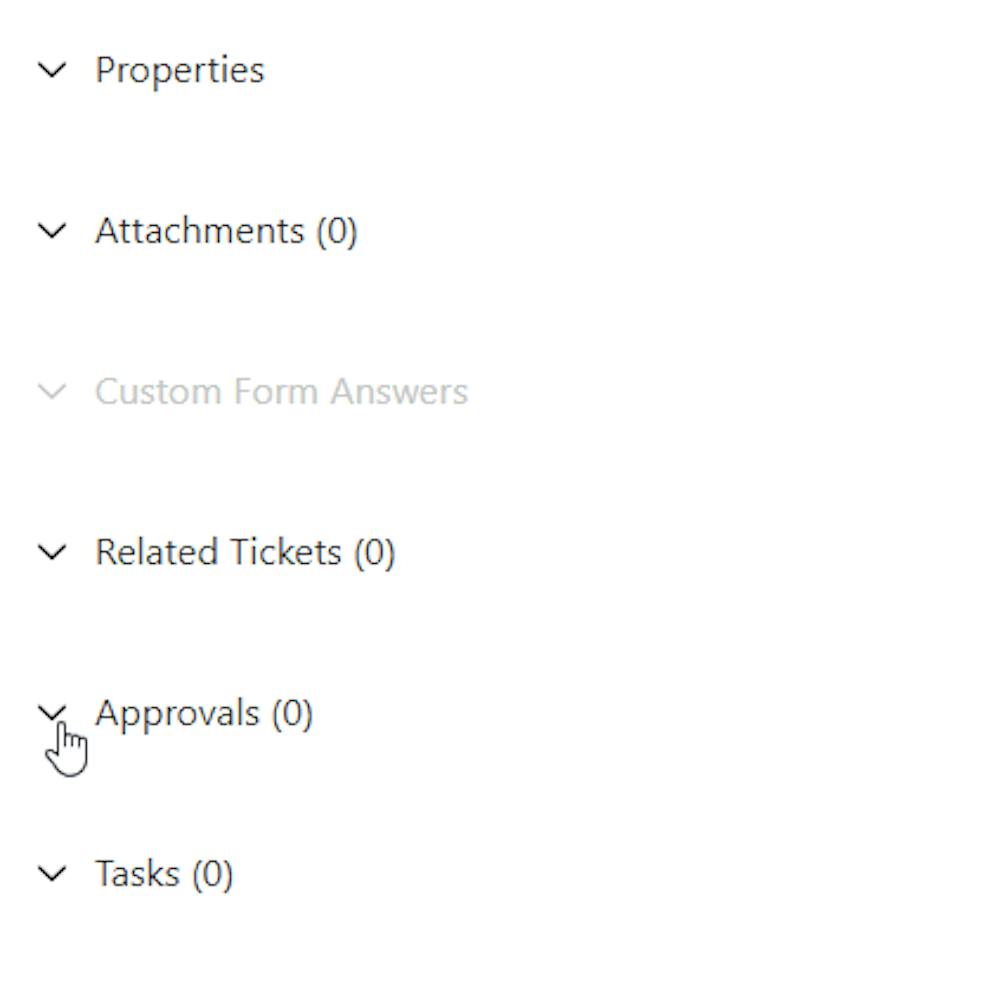
Task: Click the chevron icon by Related Tickets
Action: tap(54, 552)
